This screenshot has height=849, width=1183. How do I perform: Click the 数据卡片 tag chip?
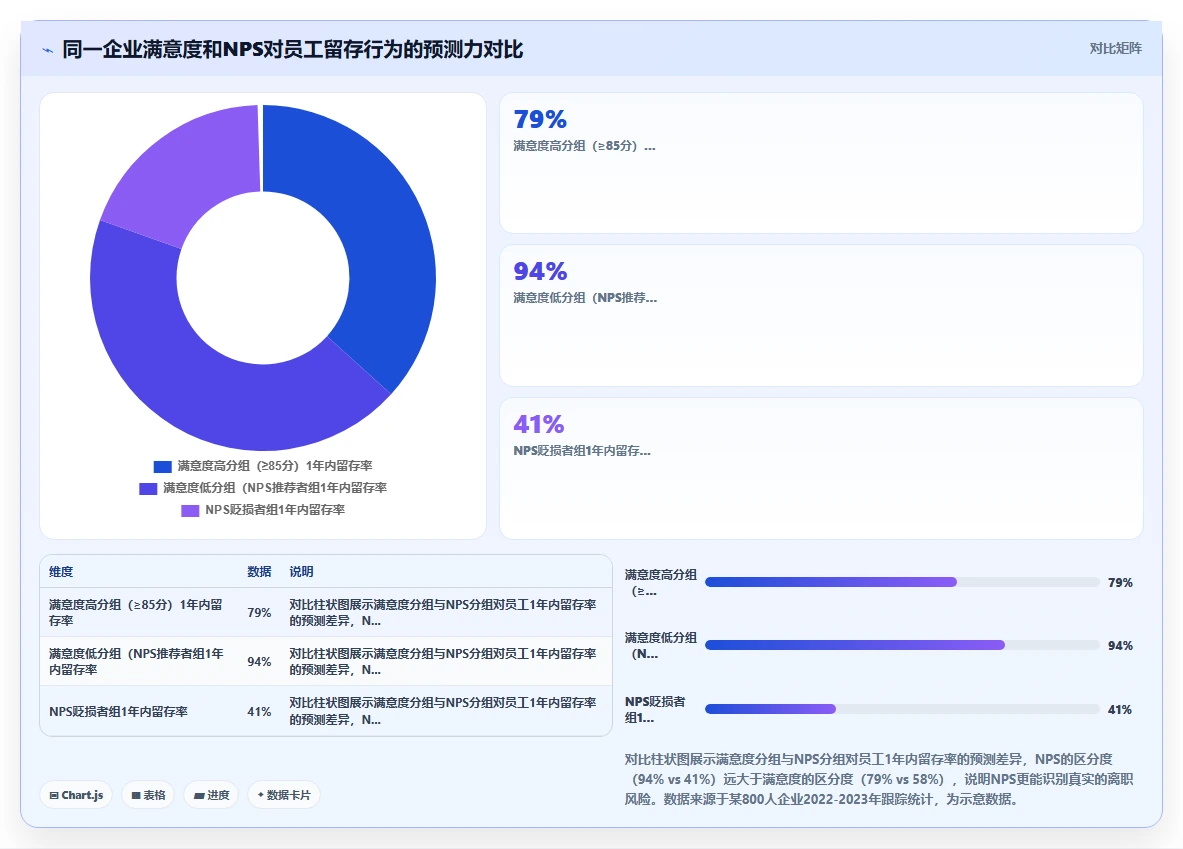coord(284,795)
